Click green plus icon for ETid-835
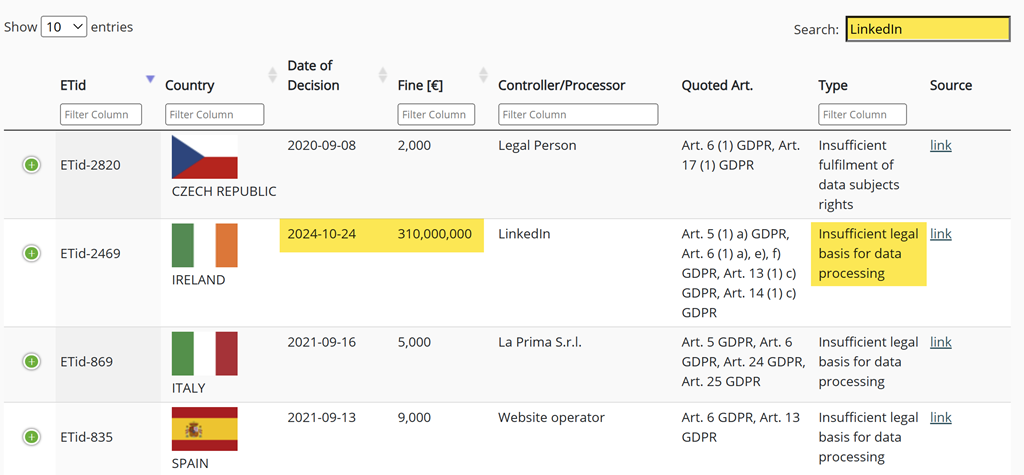The image size is (1024, 475). [31, 437]
